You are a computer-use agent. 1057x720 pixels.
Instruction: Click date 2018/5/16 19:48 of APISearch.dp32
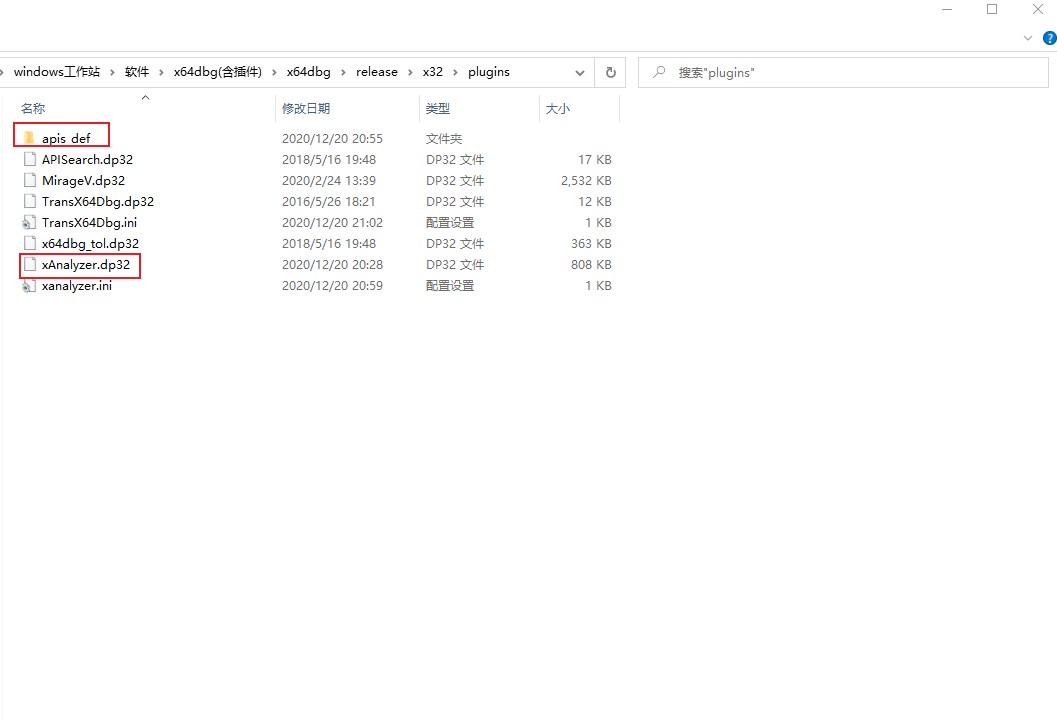click(329, 159)
